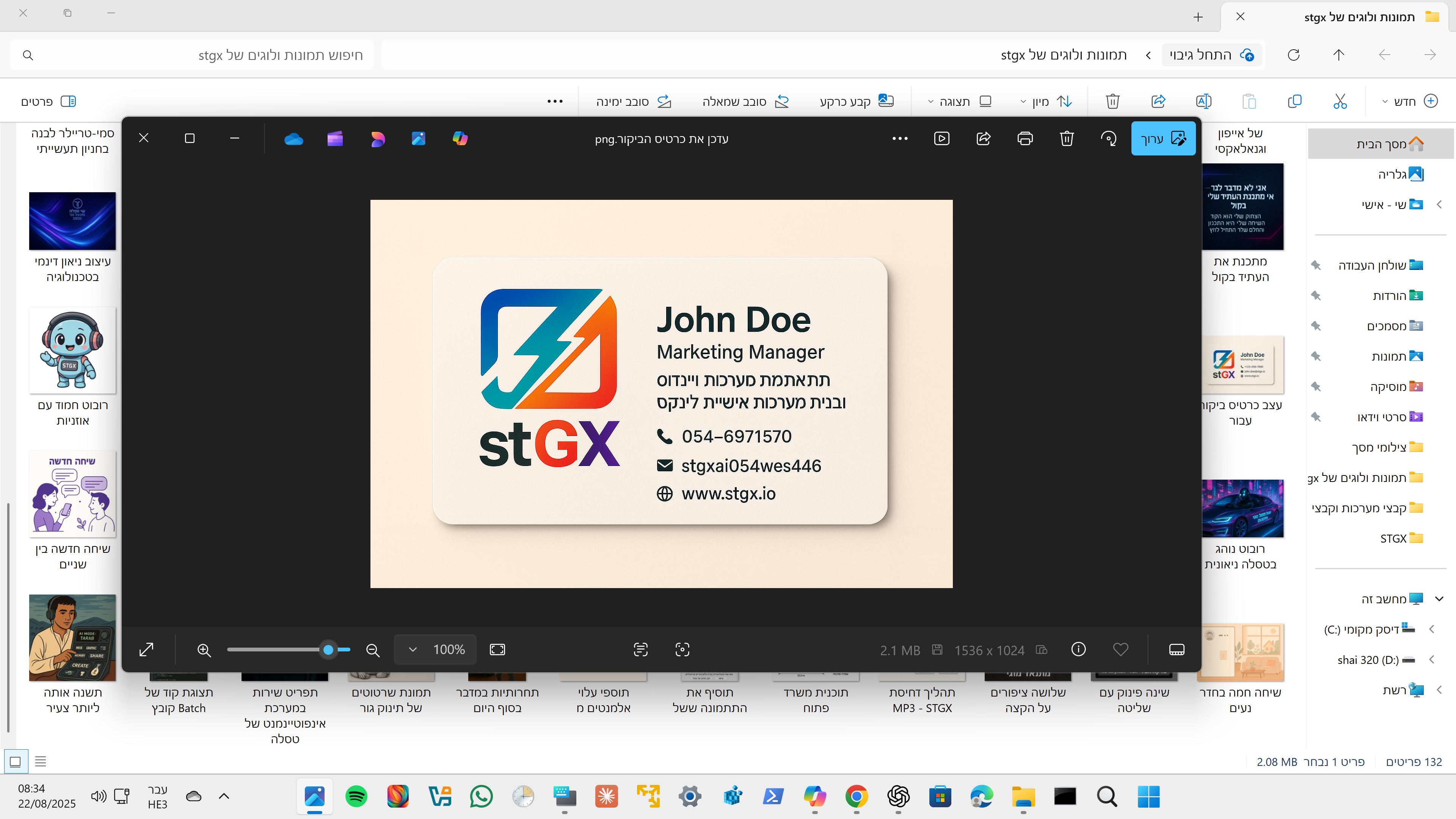
Task: Open the Spotify icon in taskbar
Action: coord(356,796)
